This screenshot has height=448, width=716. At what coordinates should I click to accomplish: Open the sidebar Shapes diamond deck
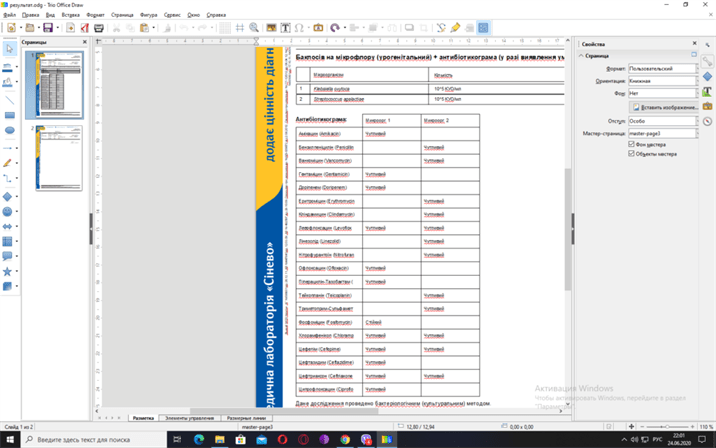pyautogui.click(x=707, y=76)
